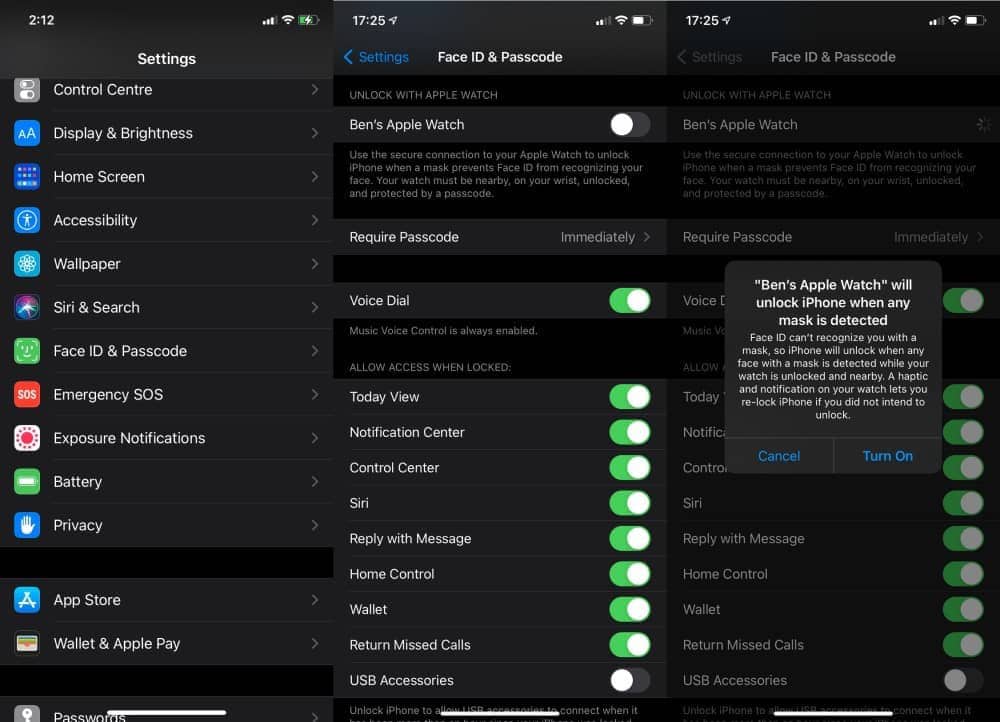Tap the Wallpaper icon

27,263
